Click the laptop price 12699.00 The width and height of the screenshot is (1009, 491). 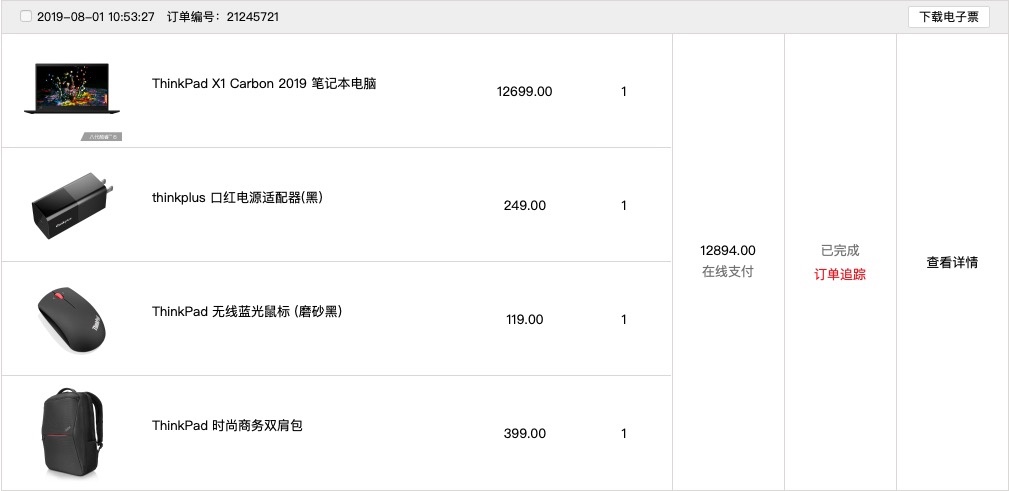(x=524, y=91)
